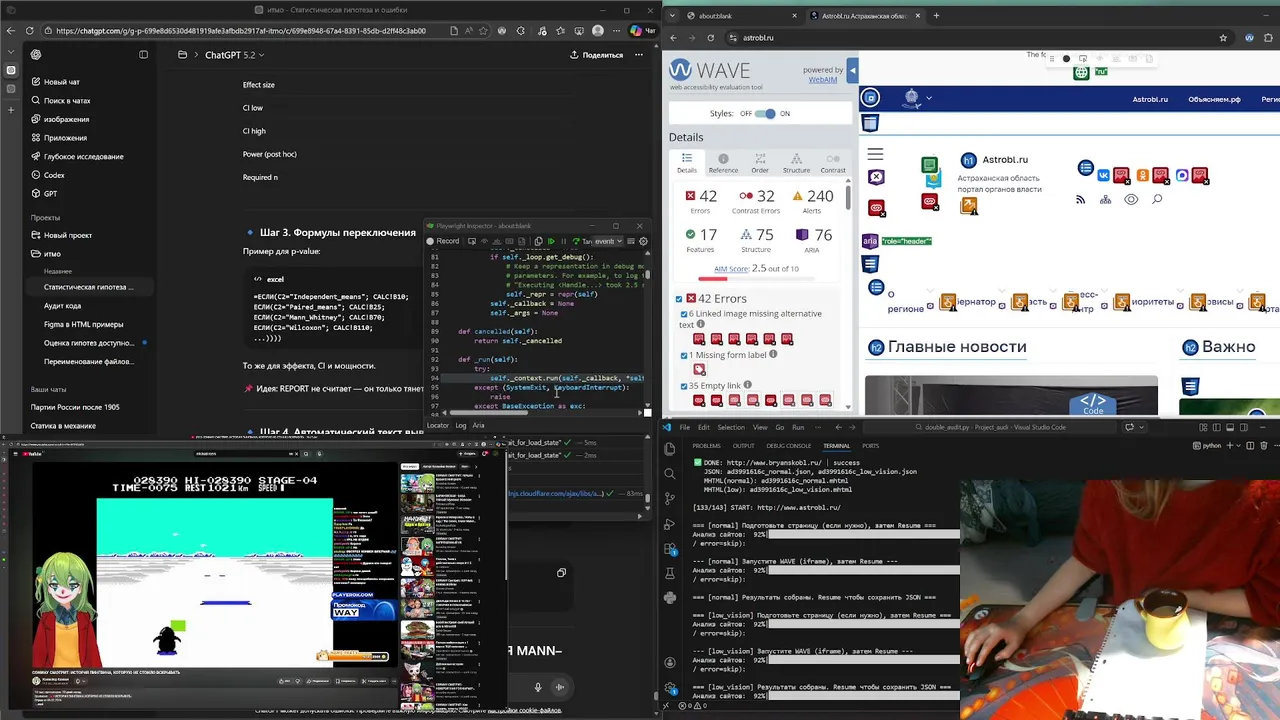Click the Поделиться share button in ChatGPT
Screen dimensions: 1280x720
point(596,55)
